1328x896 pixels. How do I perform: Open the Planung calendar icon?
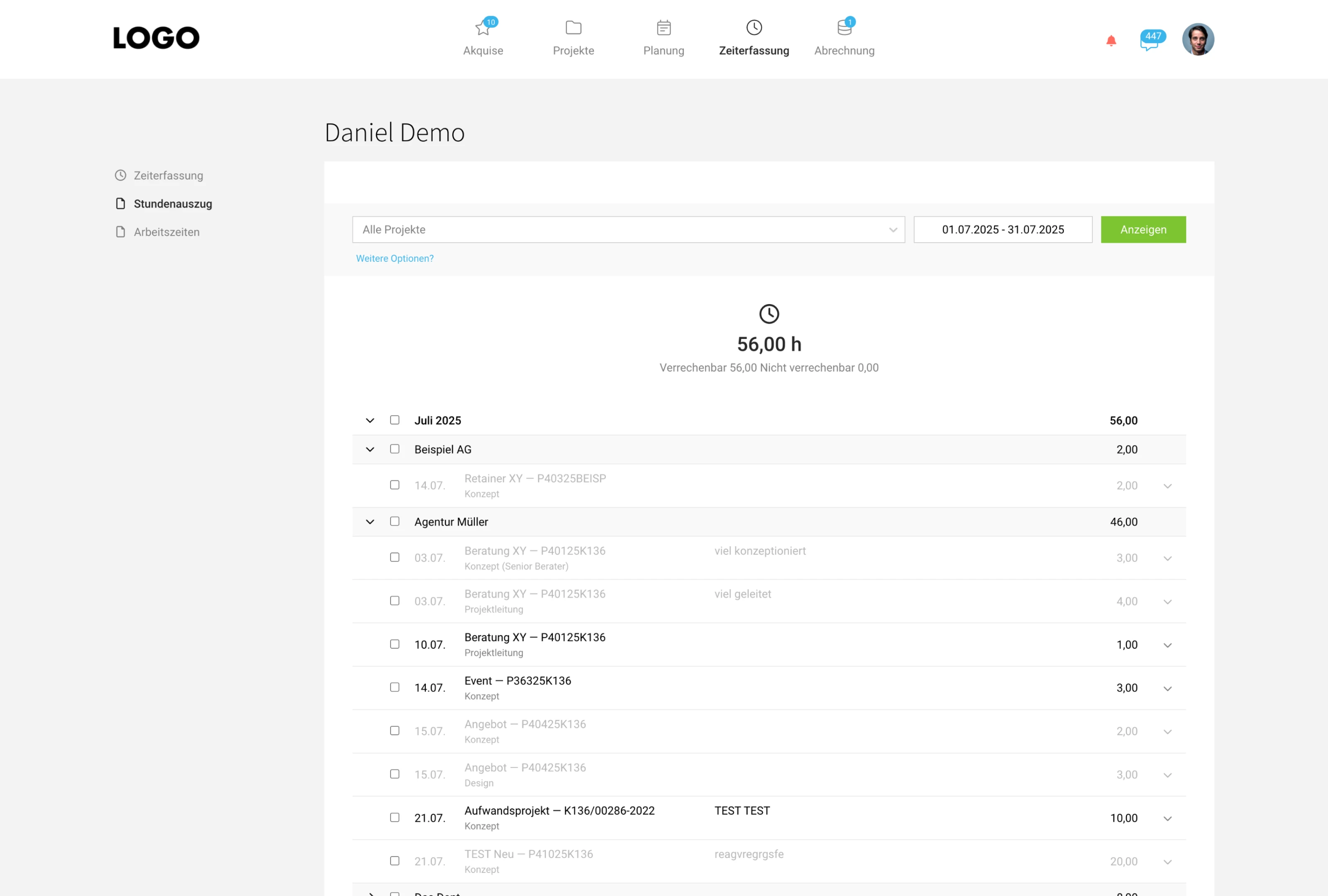tap(664, 28)
